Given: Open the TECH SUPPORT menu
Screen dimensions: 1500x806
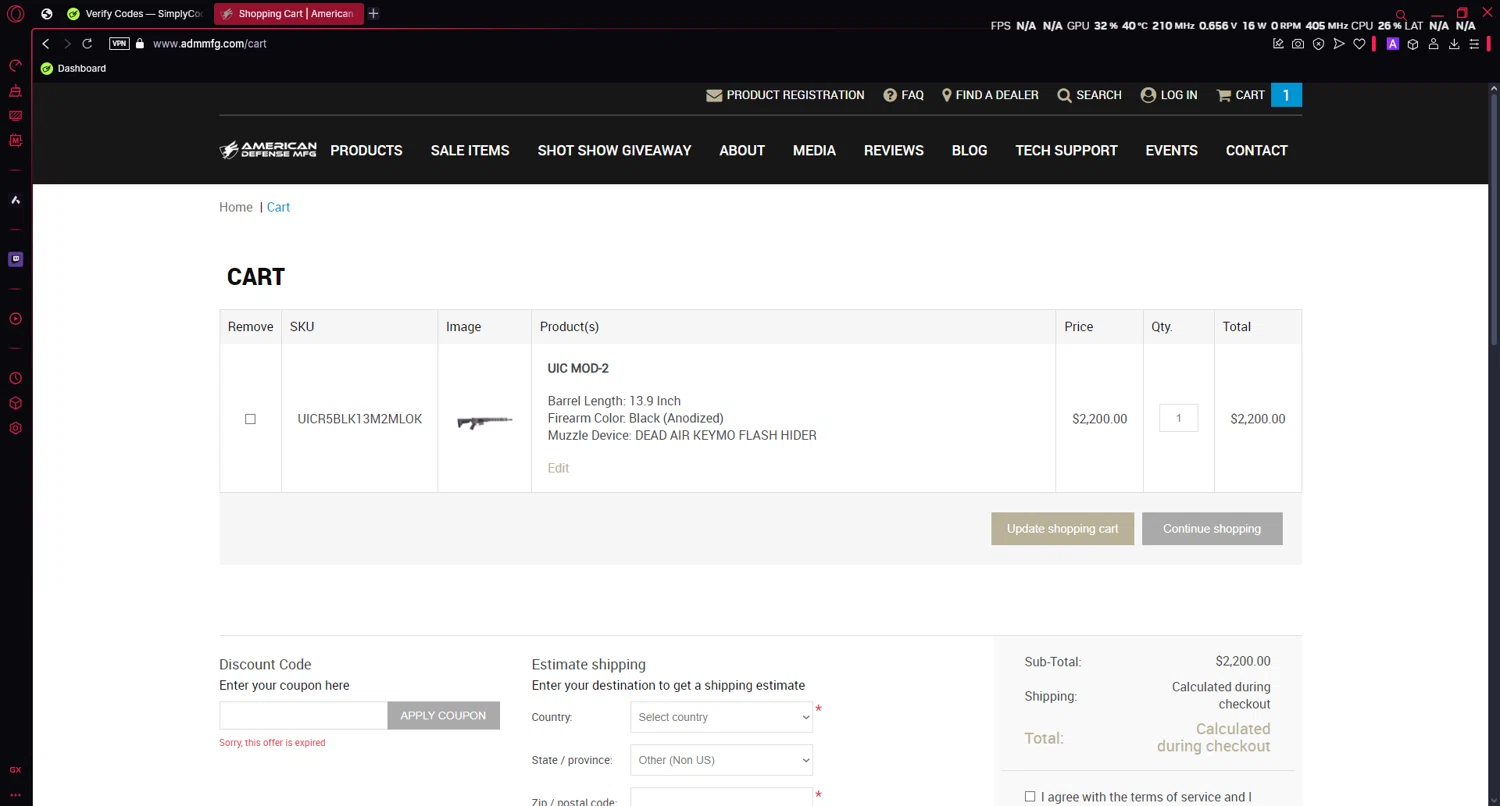Looking at the screenshot, I should click(1066, 150).
